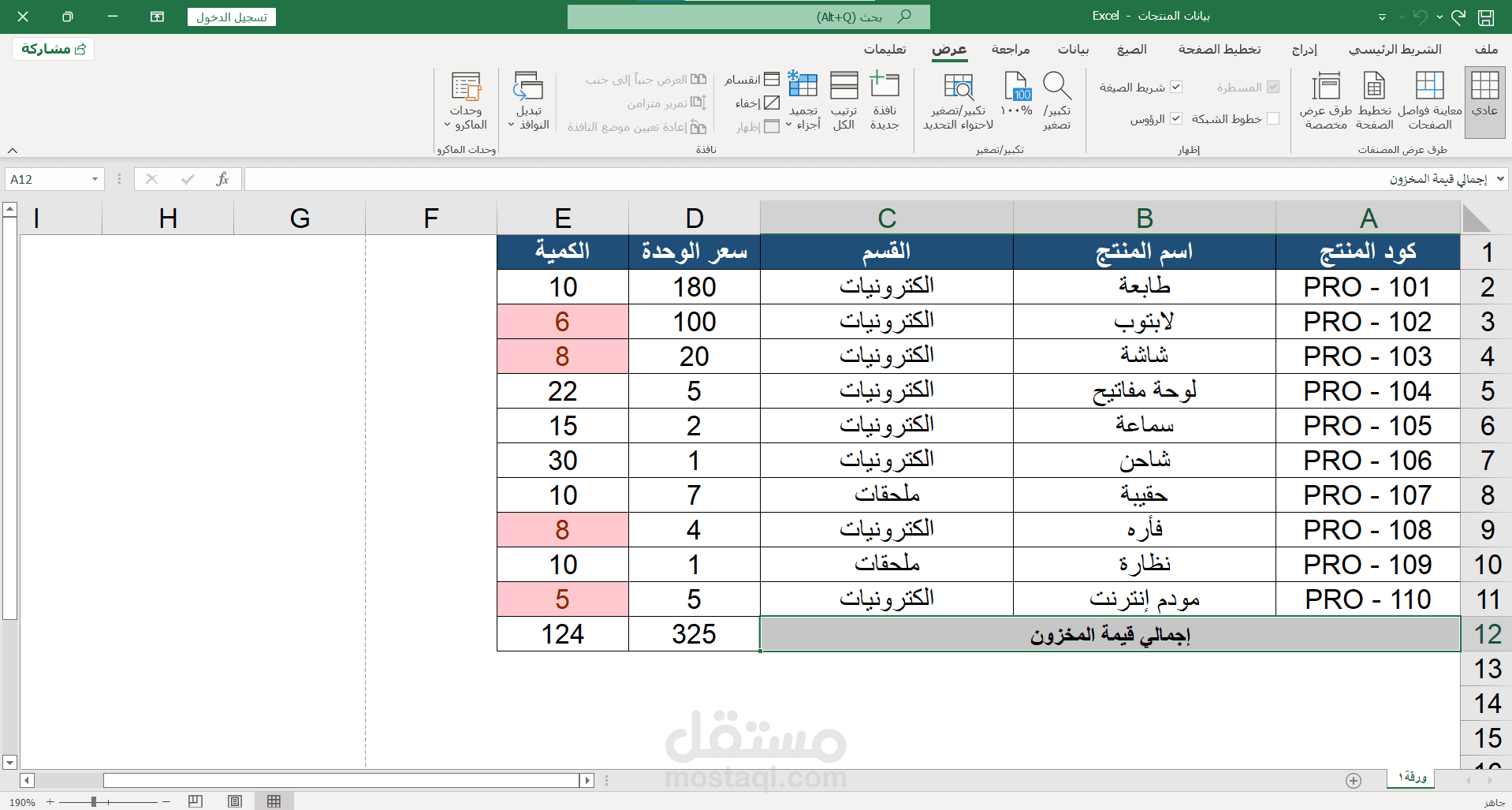Enable the Gridlines (خطوط الشبكة) checkbox
The height and width of the screenshot is (810, 1512).
click(x=1273, y=118)
